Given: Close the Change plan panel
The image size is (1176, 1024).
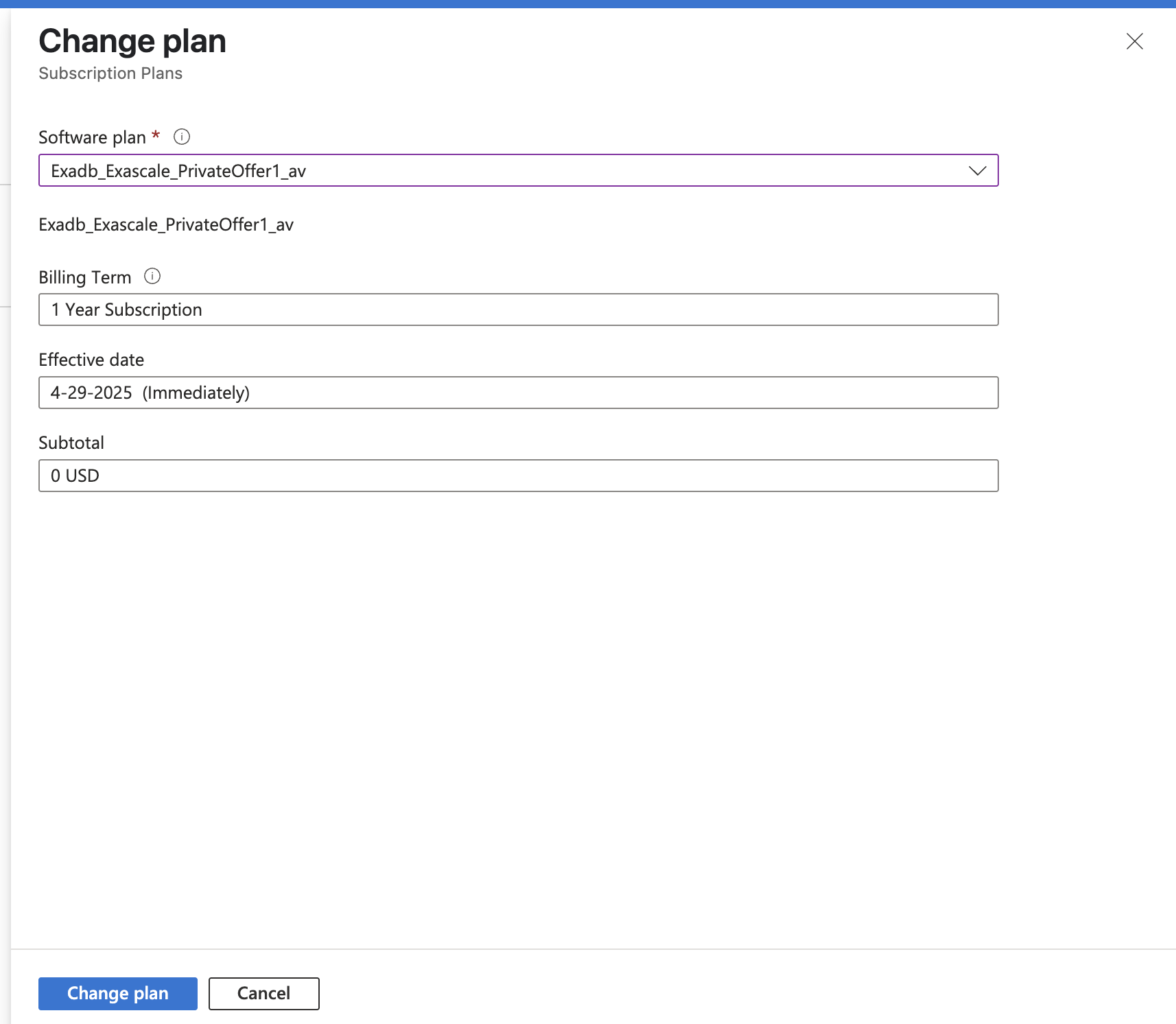Looking at the screenshot, I should click(1134, 42).
